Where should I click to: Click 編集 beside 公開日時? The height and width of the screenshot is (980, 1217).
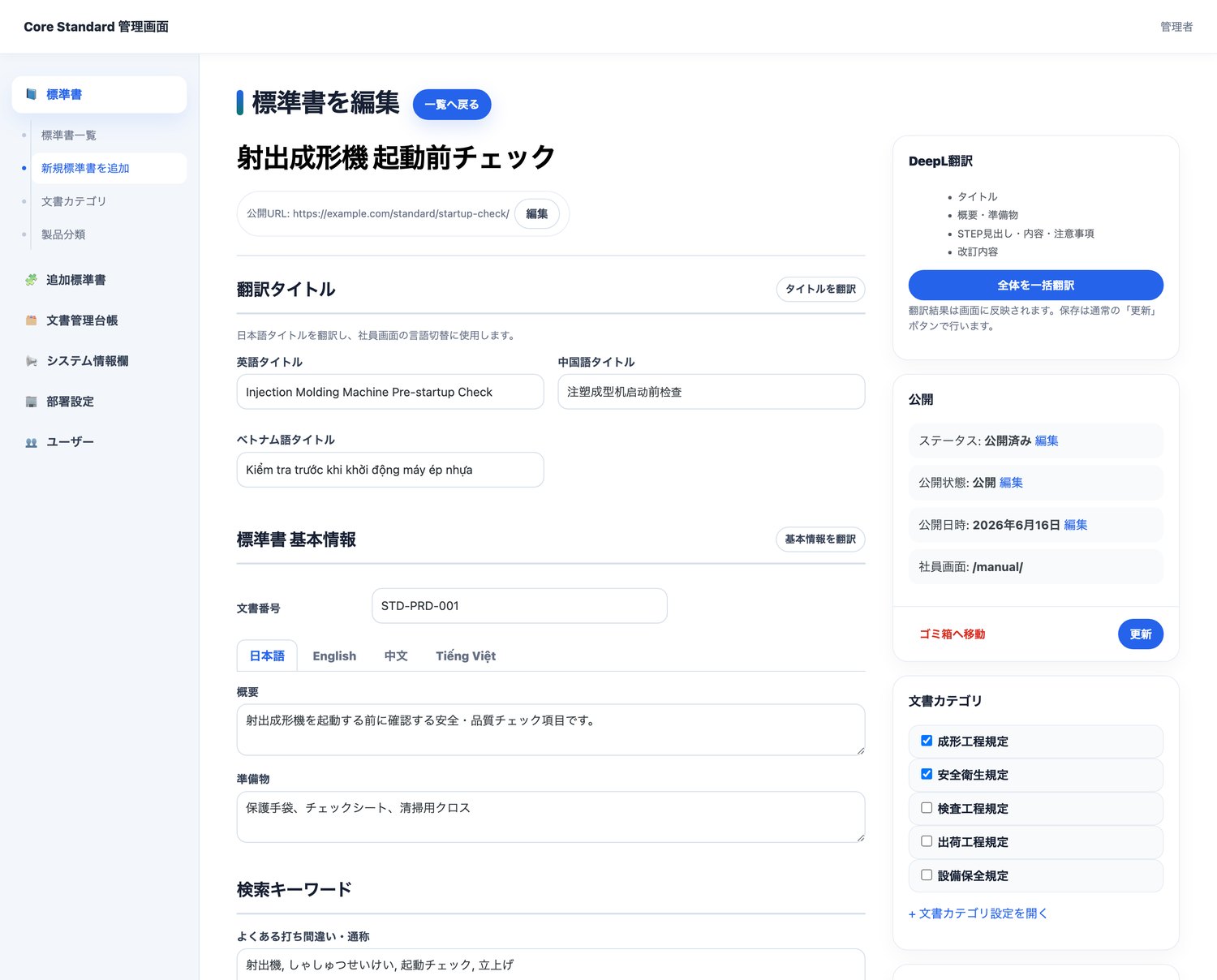[1076, 525]
